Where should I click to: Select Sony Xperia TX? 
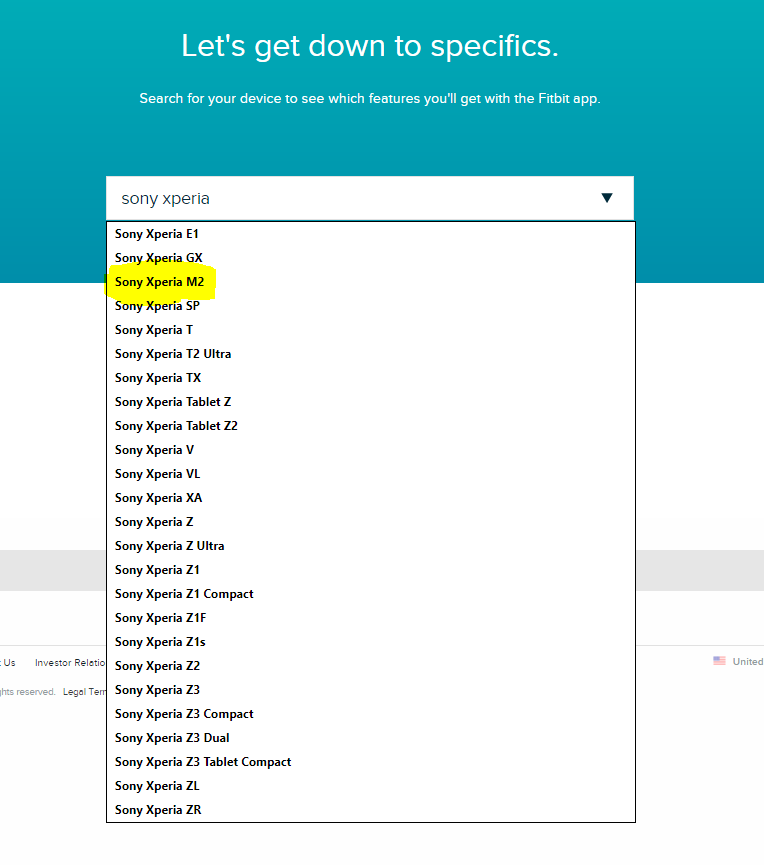371,378
